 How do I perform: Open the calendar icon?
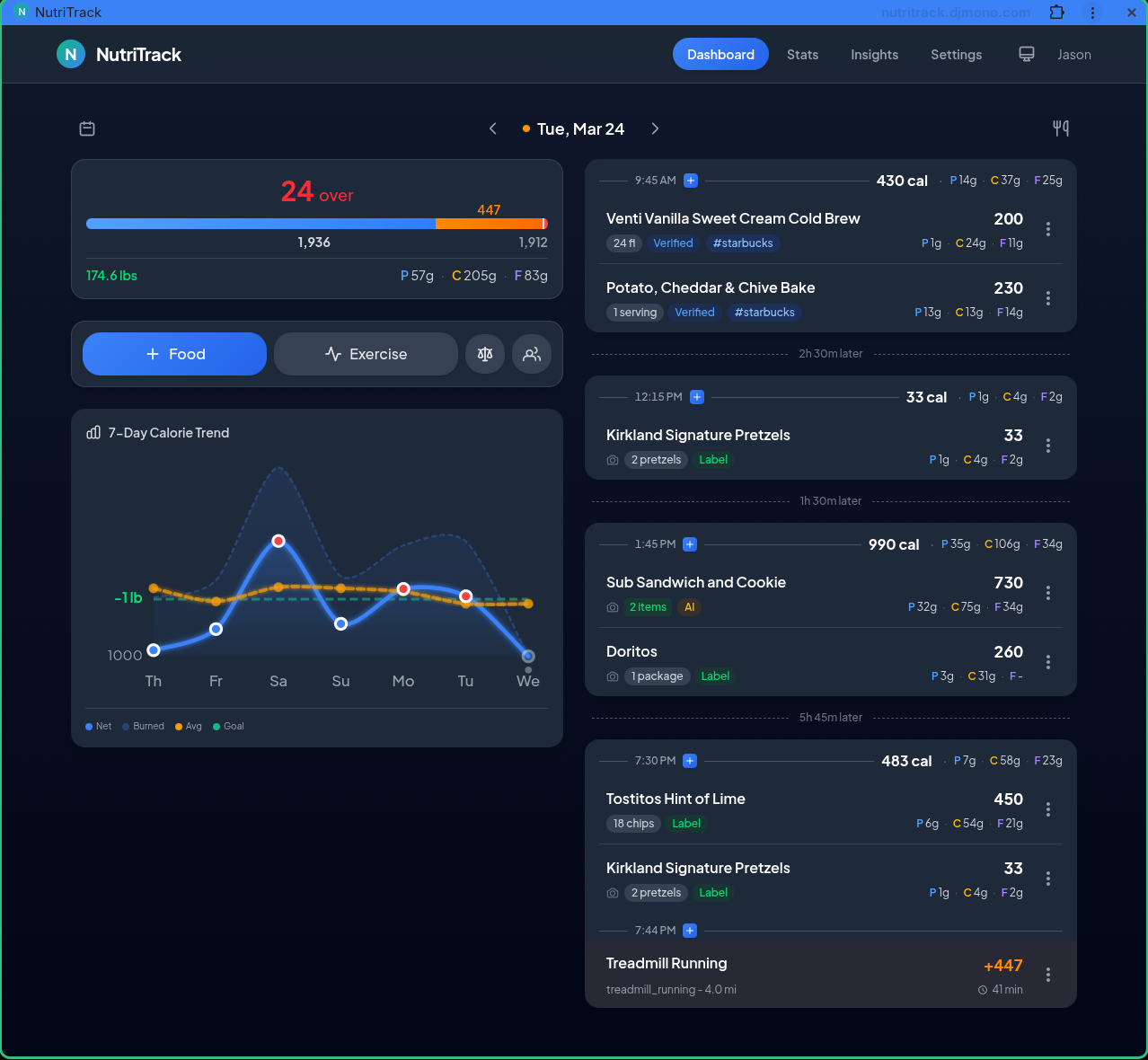coord(87,128)
